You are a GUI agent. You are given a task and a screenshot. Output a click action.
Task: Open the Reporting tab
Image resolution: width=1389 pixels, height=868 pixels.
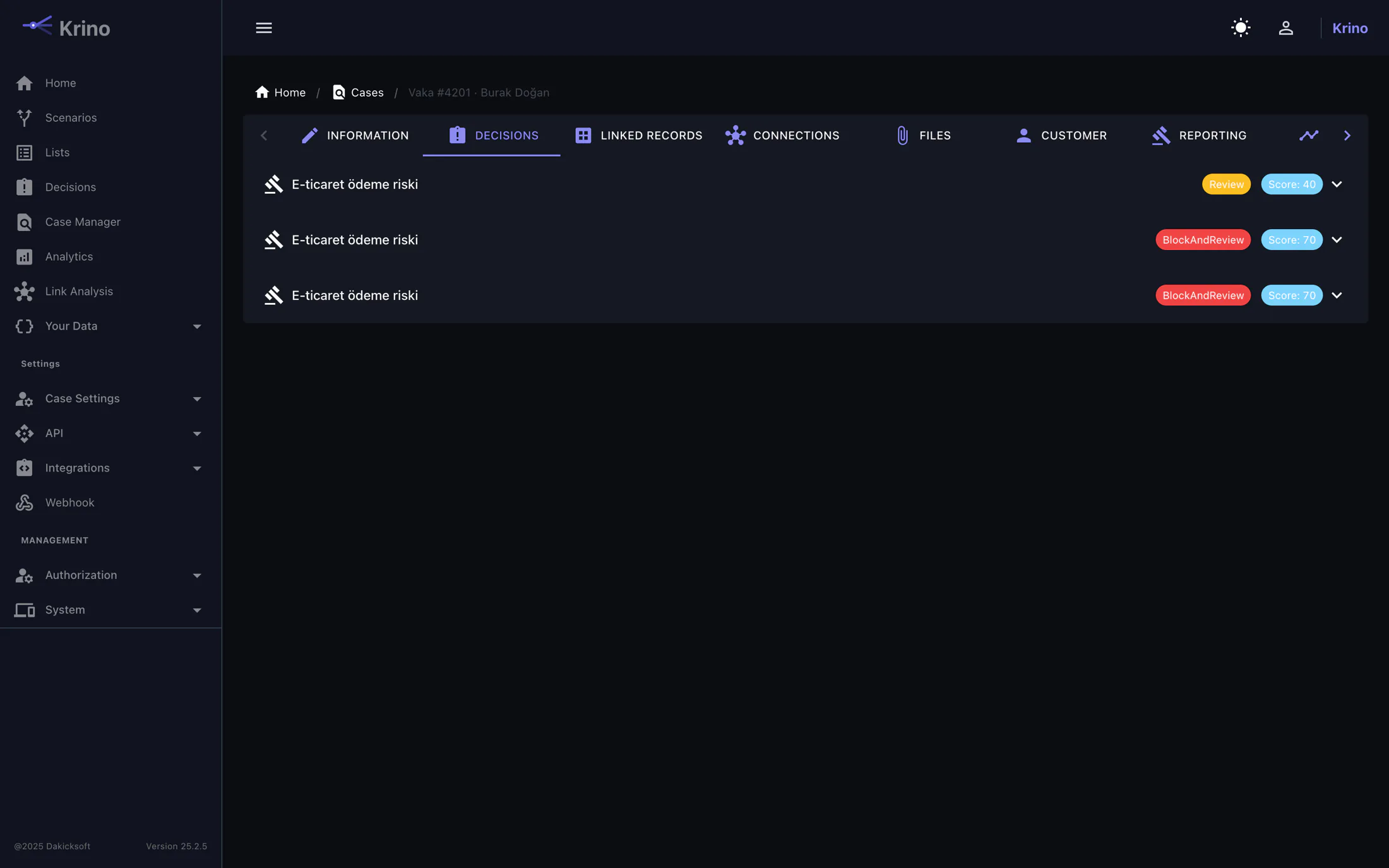point(1198,135)
